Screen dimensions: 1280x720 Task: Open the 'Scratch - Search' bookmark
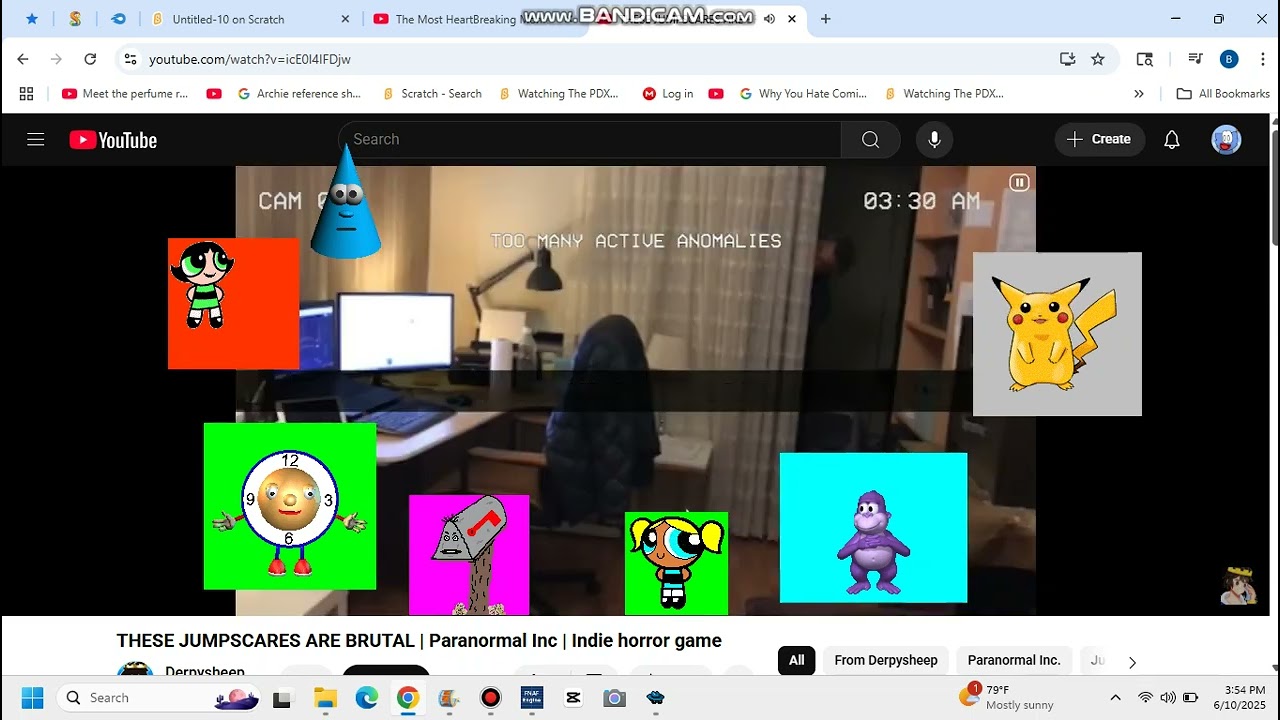click(x=432, y=94)
